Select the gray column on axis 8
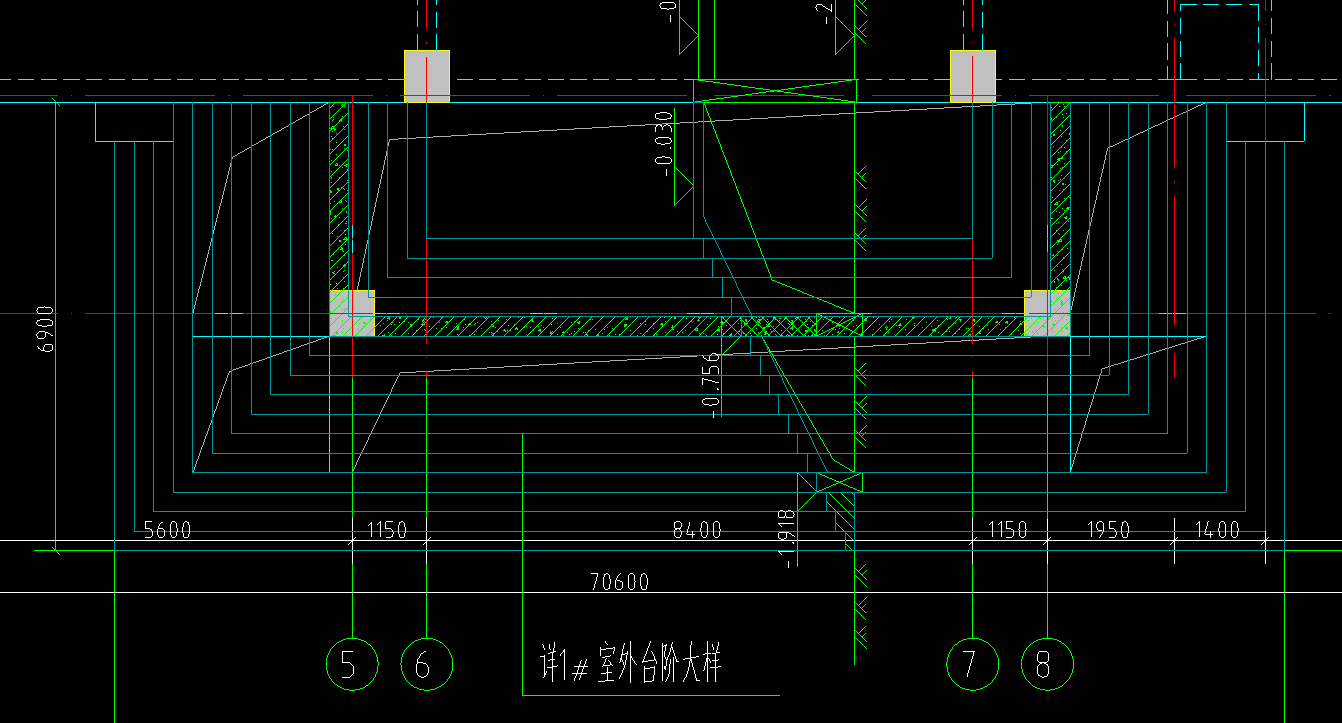Viewport: 1342px width, 723px height. [1047, 314]
